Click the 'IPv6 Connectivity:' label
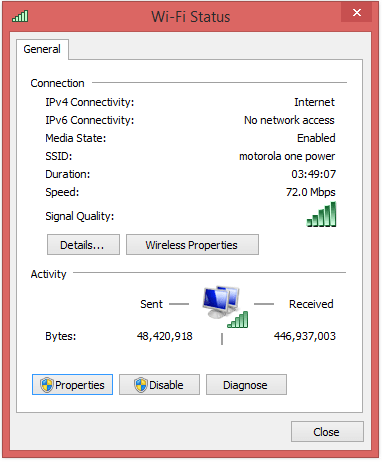The height and width of the screenshot is (462, 382). tap(90, 120)
